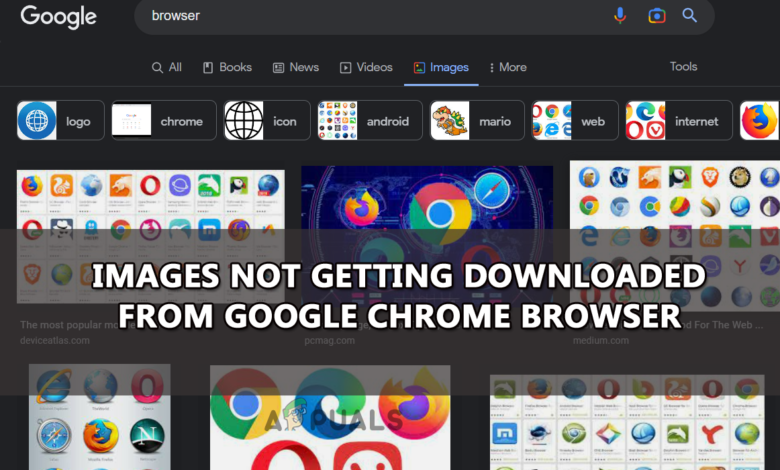Viewport: 780px width, 470px height.
Task: Select the 'mario' filter chip
Action: click(x=477, y=121)
